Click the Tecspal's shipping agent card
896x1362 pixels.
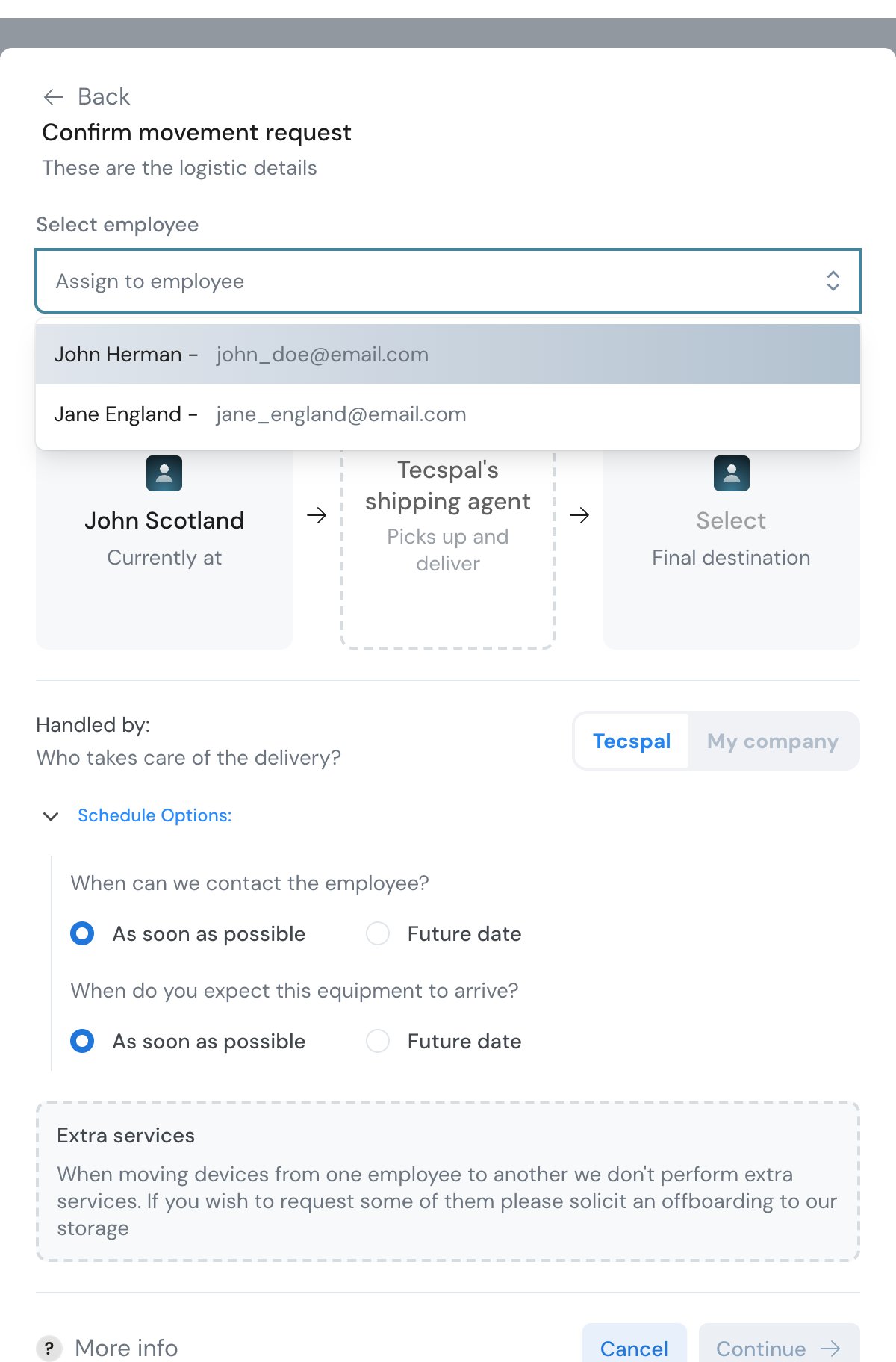[448, 549]
